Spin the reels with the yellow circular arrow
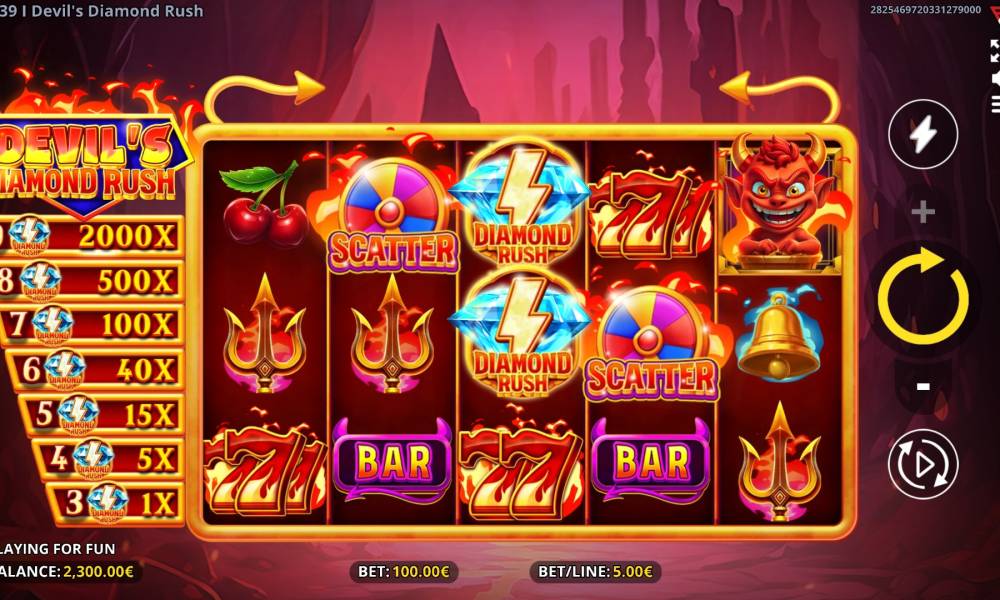The height and width of the screenshot is (600, 1000). point(923,296)
